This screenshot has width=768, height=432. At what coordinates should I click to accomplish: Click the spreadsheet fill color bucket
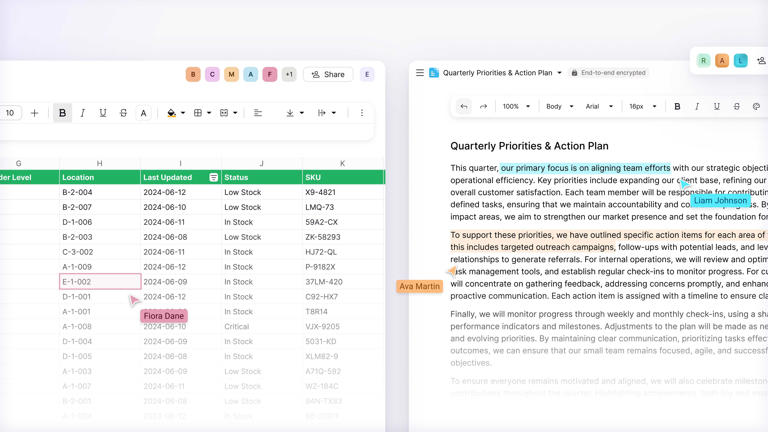point(171,113)
